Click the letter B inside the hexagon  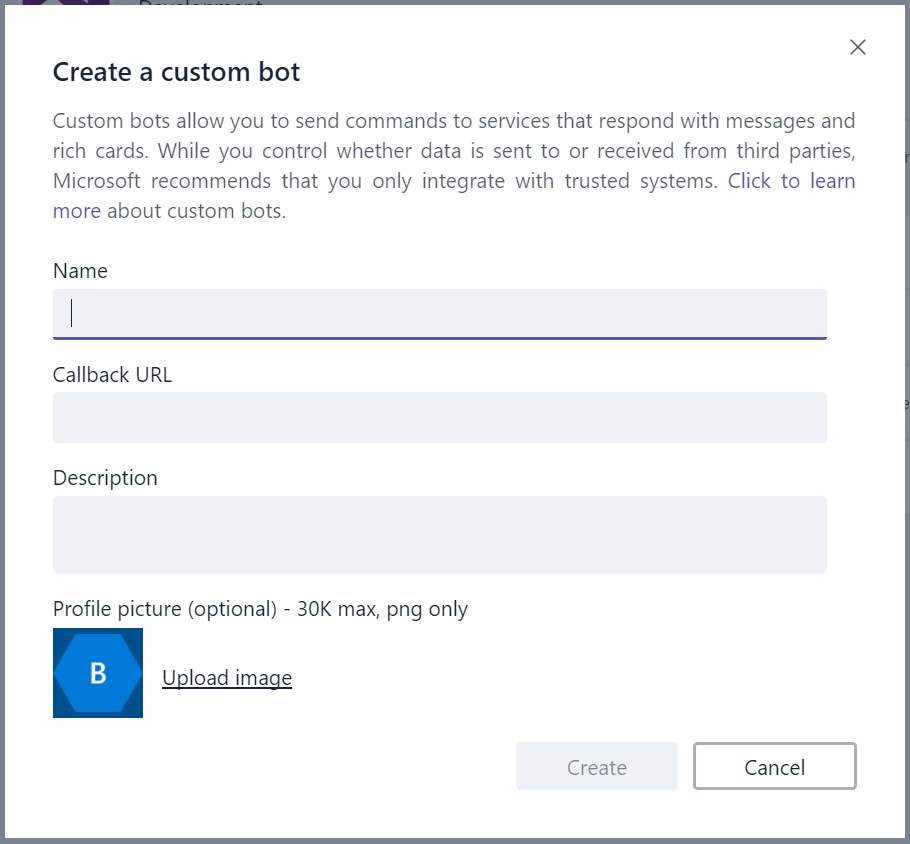pyautogui.click(x=98, y=673)
